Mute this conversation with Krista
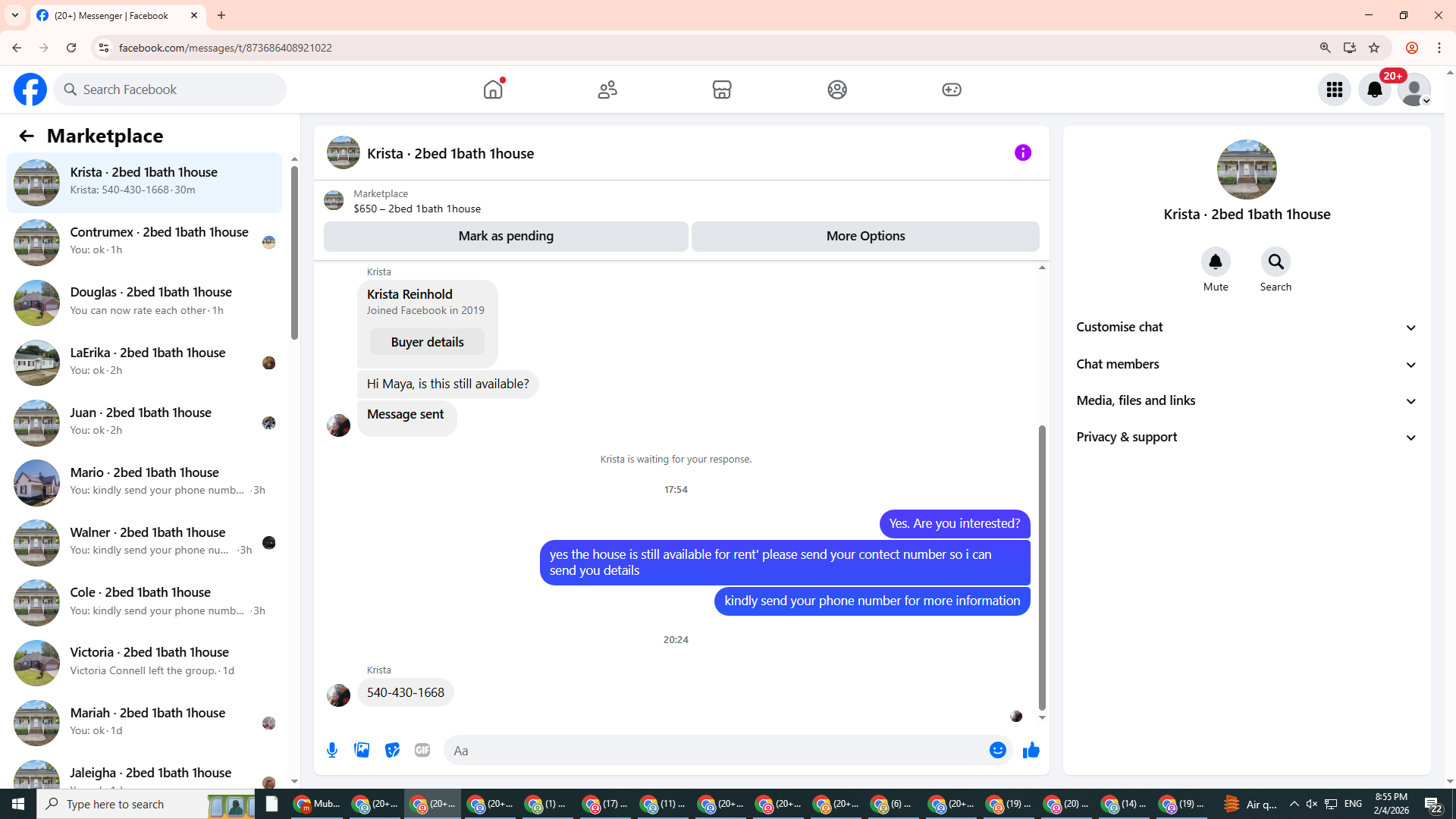This screenshot has height=819, width=1456. coord(1215,262)
